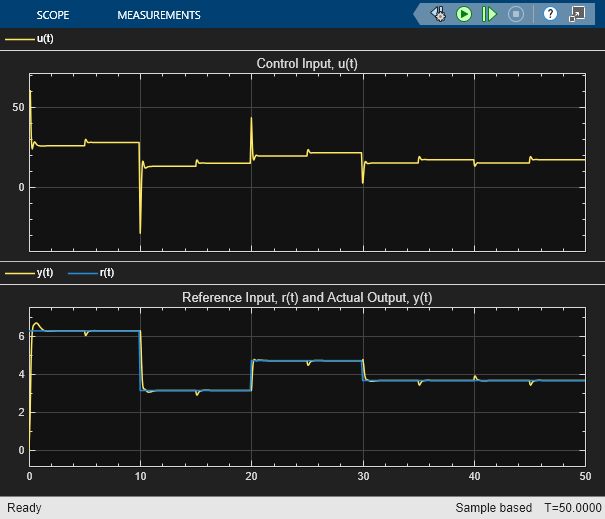Toggle the r(t) legend label

[107, 273]
